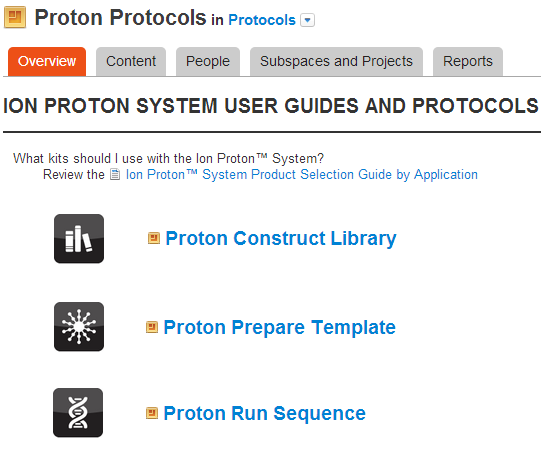Open the Reports tab
This screenshot has width=541, height=464.
468,61
